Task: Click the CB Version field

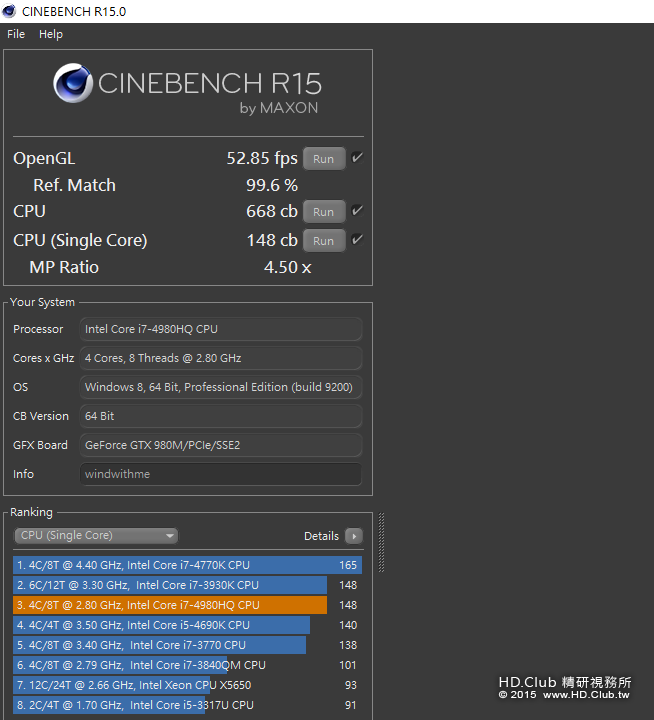Action: click(220, 416)
